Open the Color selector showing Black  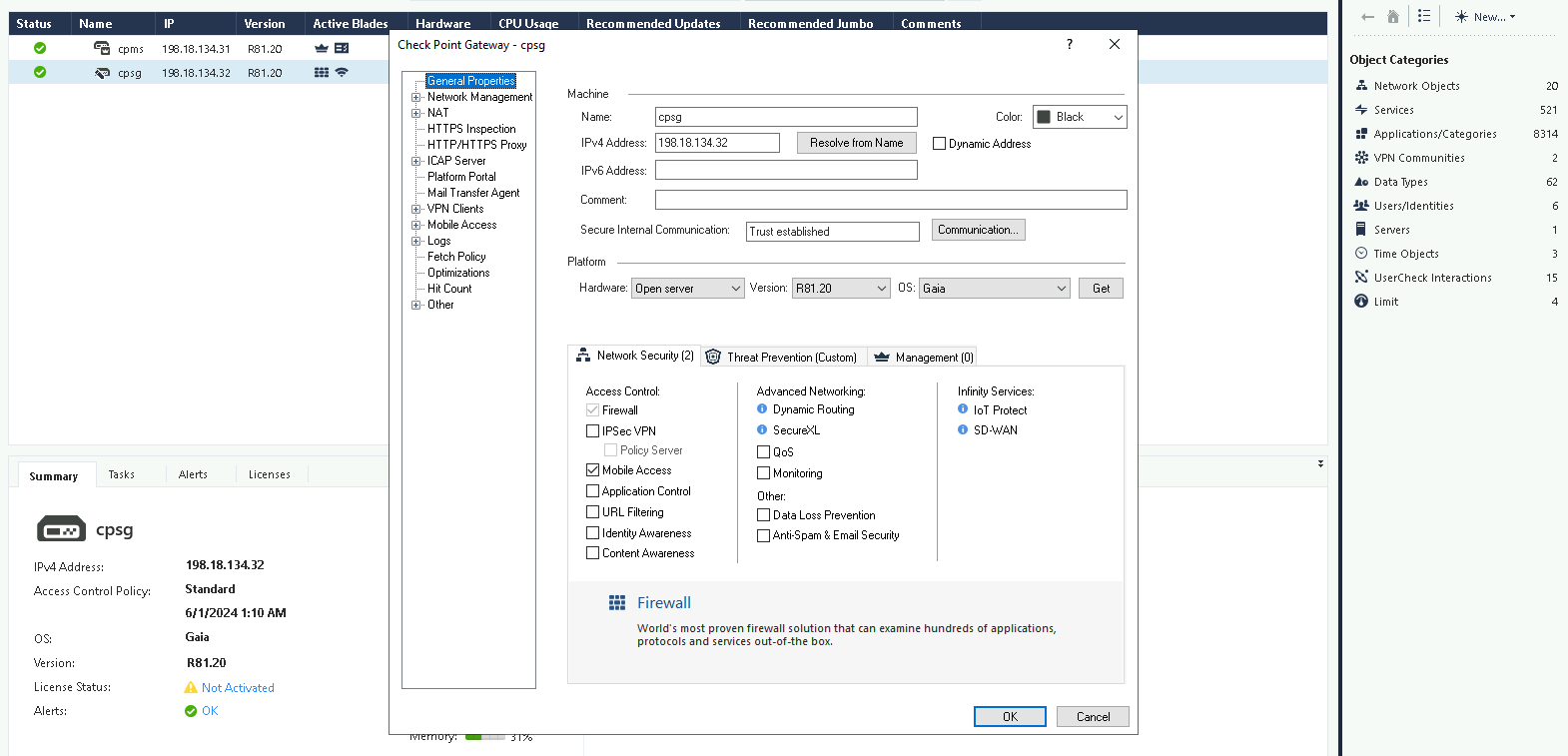tap(1080, 117)
